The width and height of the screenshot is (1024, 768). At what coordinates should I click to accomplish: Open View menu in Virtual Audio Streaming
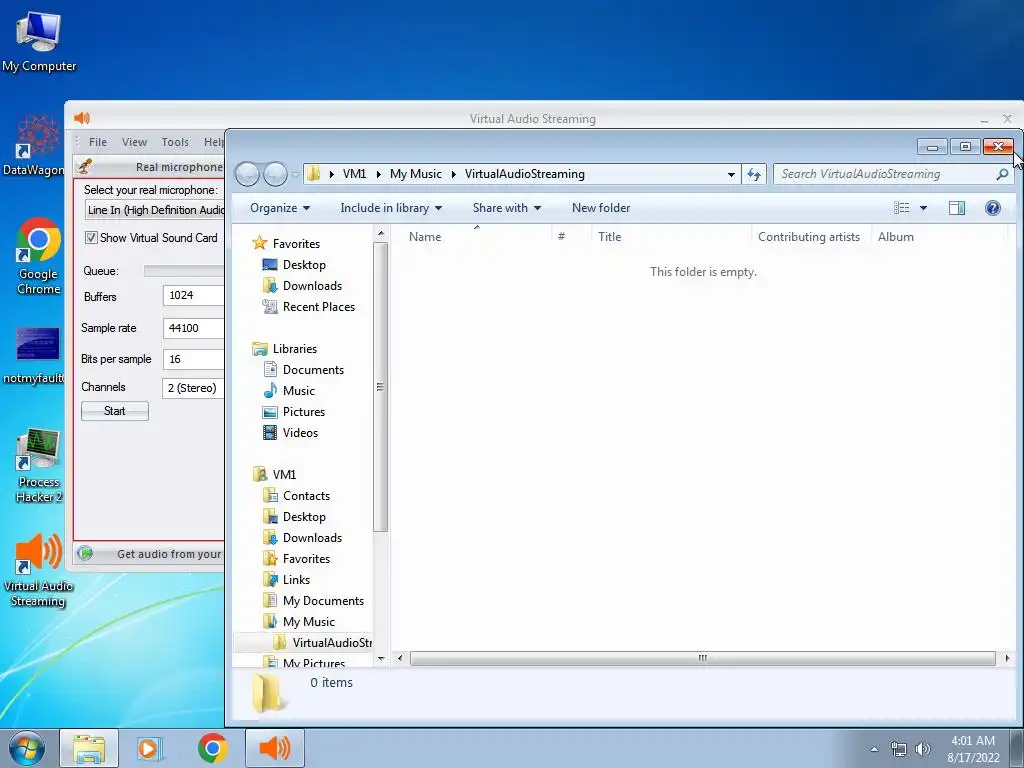[x=135, y=142]
